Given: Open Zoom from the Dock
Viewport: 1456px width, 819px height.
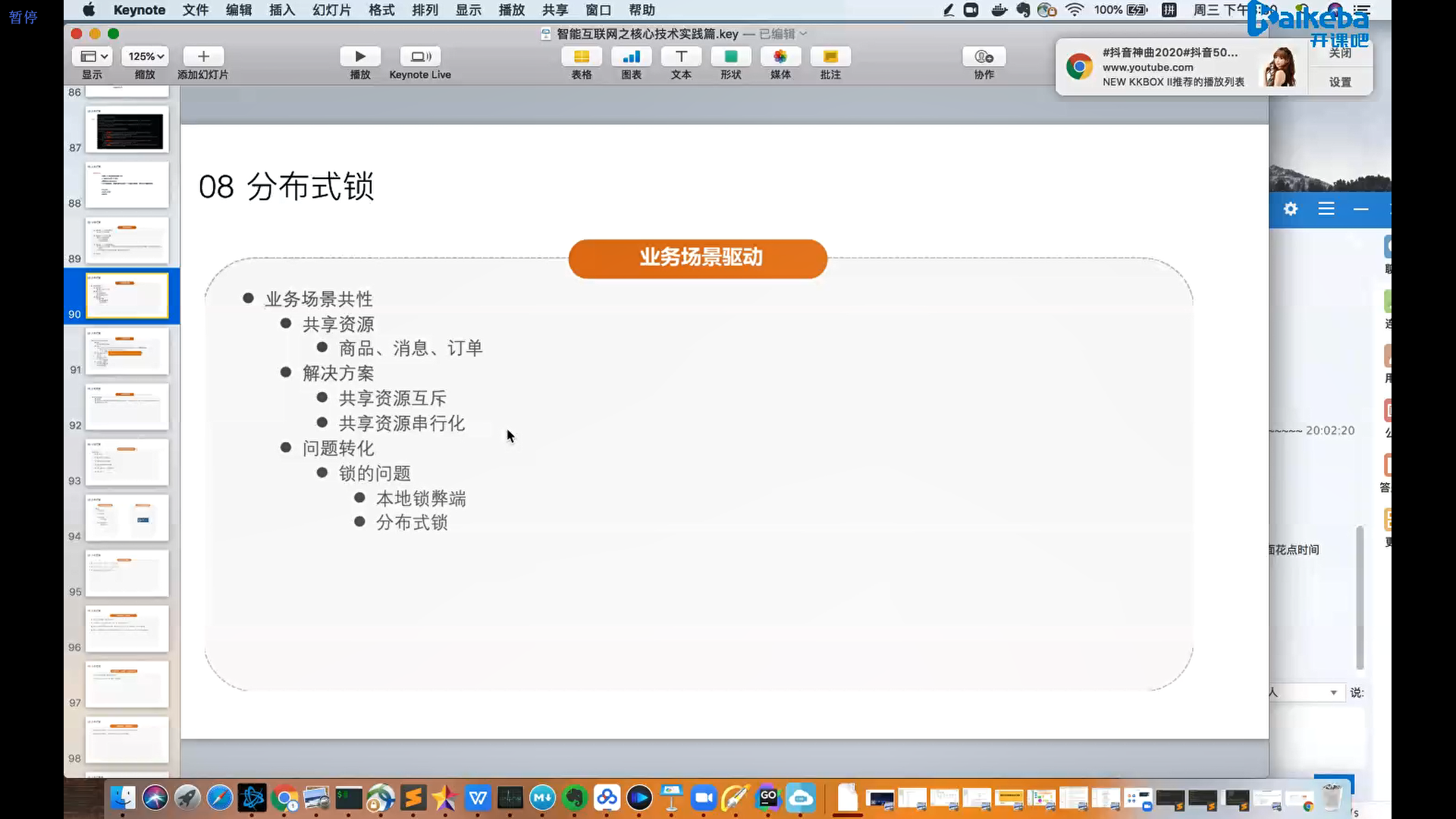Looking at the screenshot, I should 704,798.
